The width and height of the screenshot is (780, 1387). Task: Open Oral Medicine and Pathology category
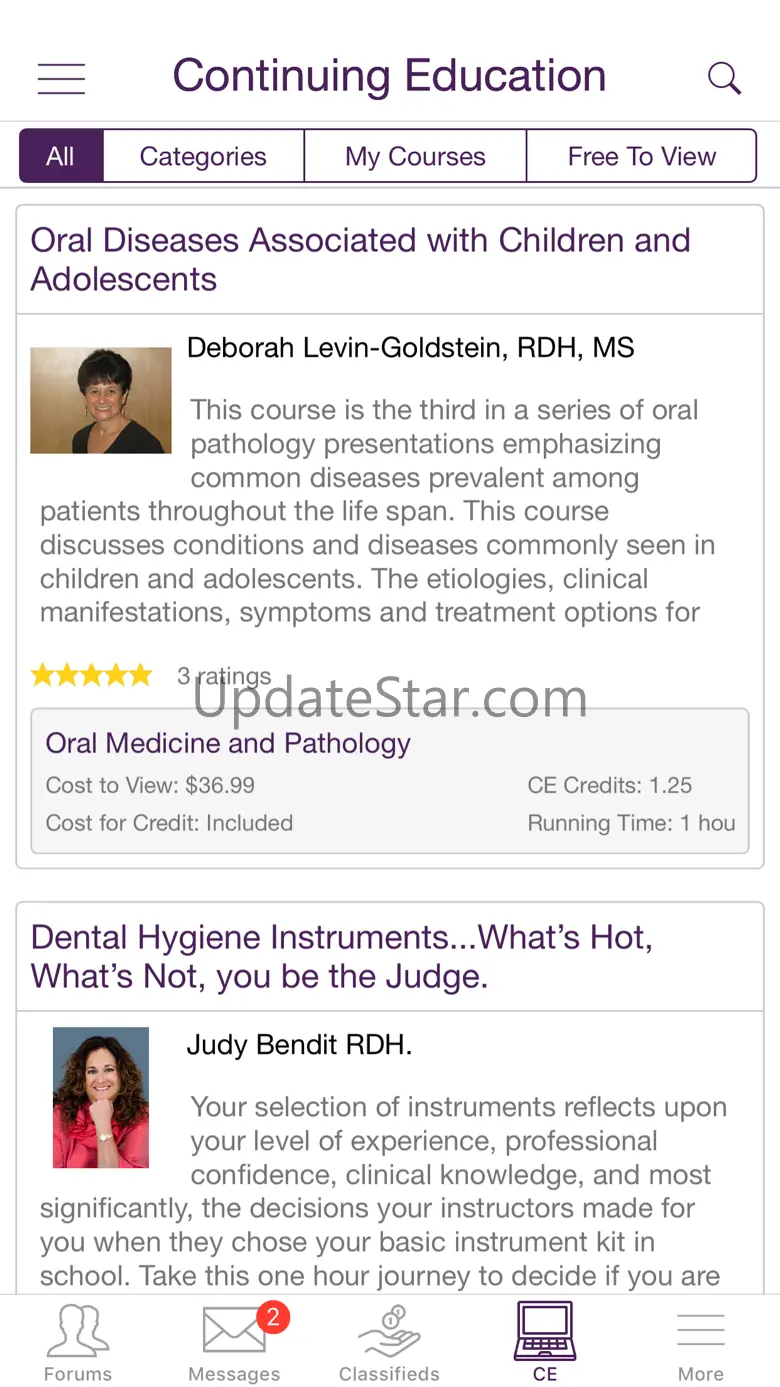click(228, 743)
